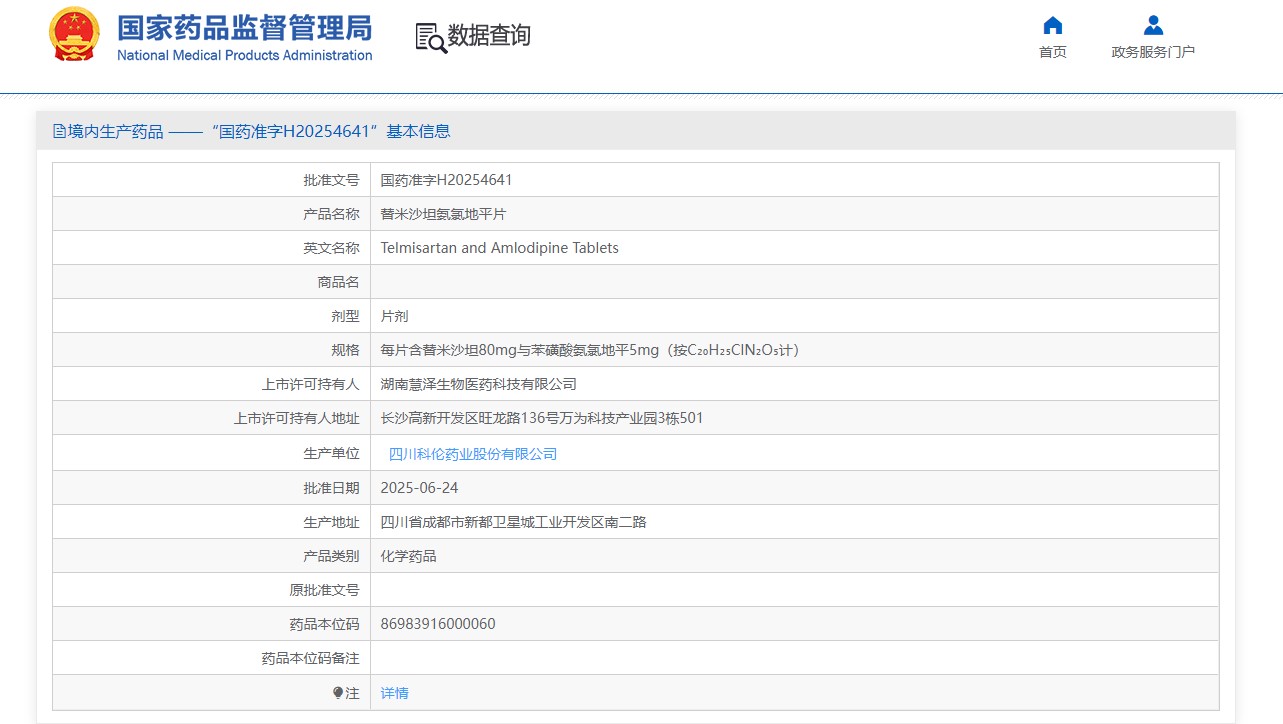1283x724 pixels.
Task: Select the drug standard code 86983916000060
Action: tap(438, 624)
